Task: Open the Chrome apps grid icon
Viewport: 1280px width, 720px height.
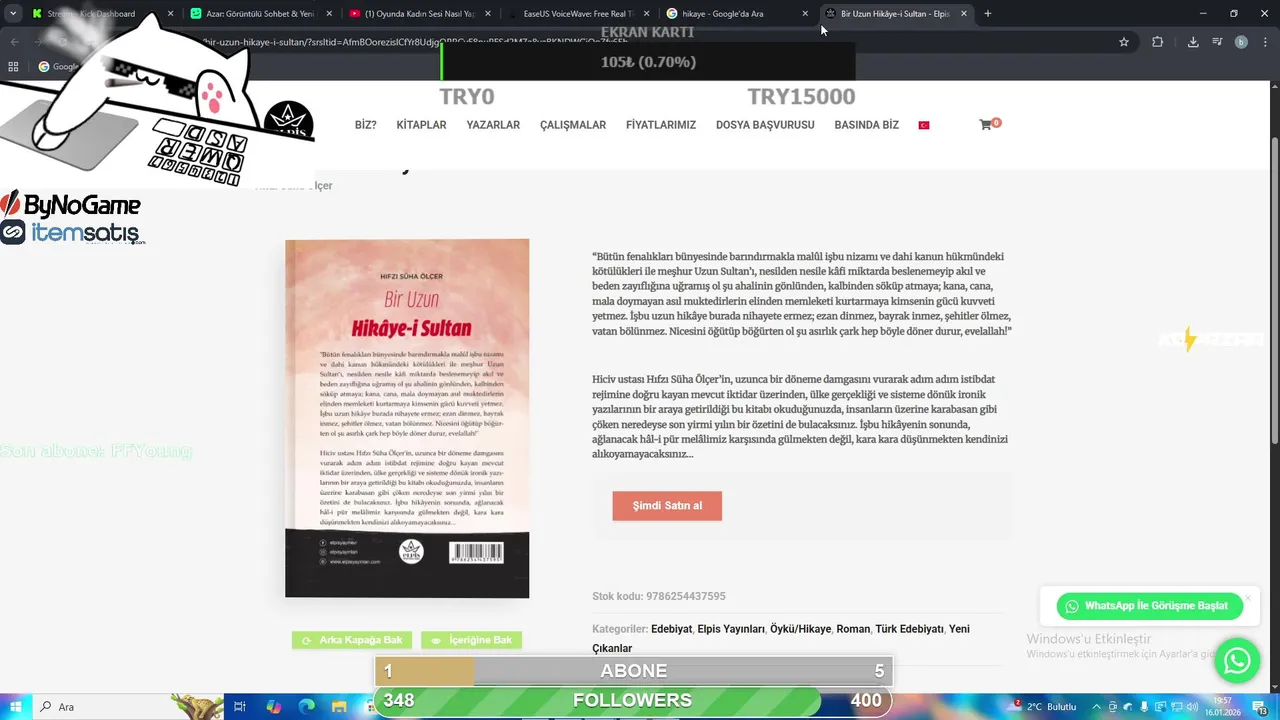Action: (13, 67)
